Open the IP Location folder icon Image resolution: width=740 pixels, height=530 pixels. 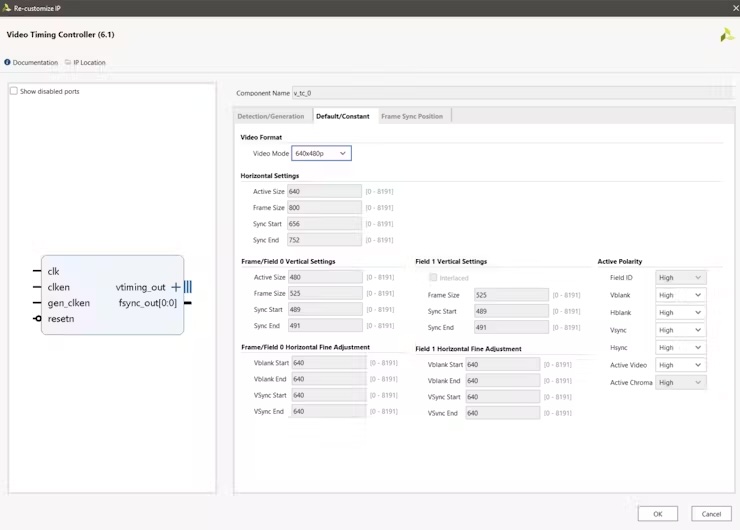[68, 62]
